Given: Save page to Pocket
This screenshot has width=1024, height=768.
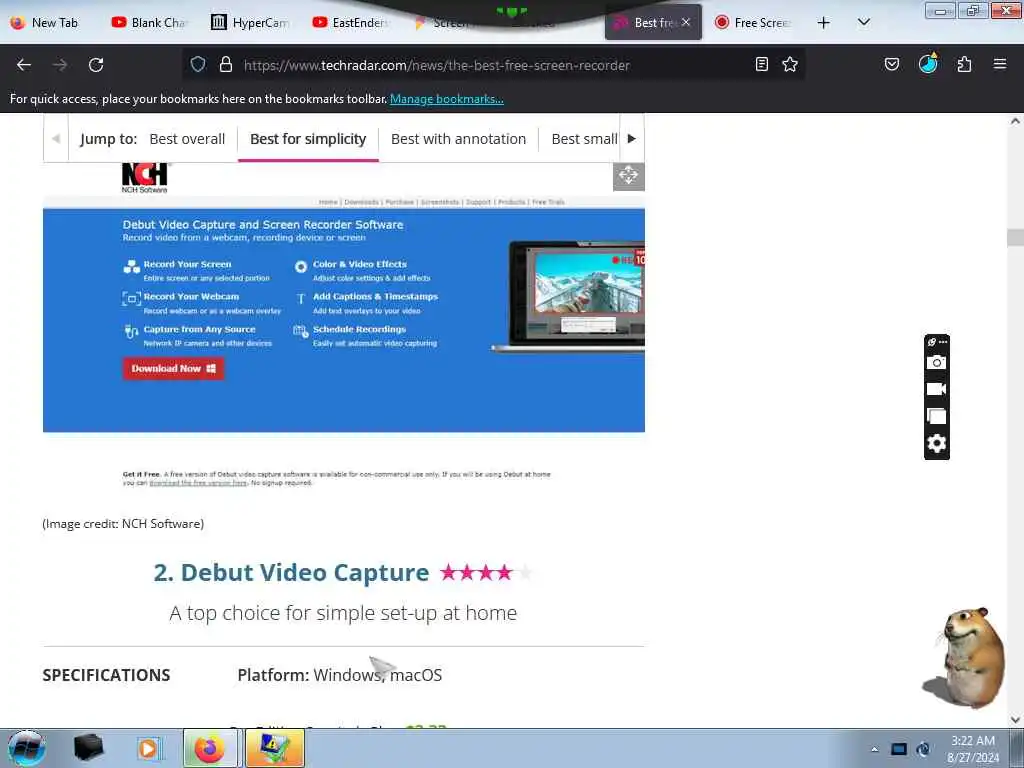Looking at the screenshot, I should click(x=892, y=64).
